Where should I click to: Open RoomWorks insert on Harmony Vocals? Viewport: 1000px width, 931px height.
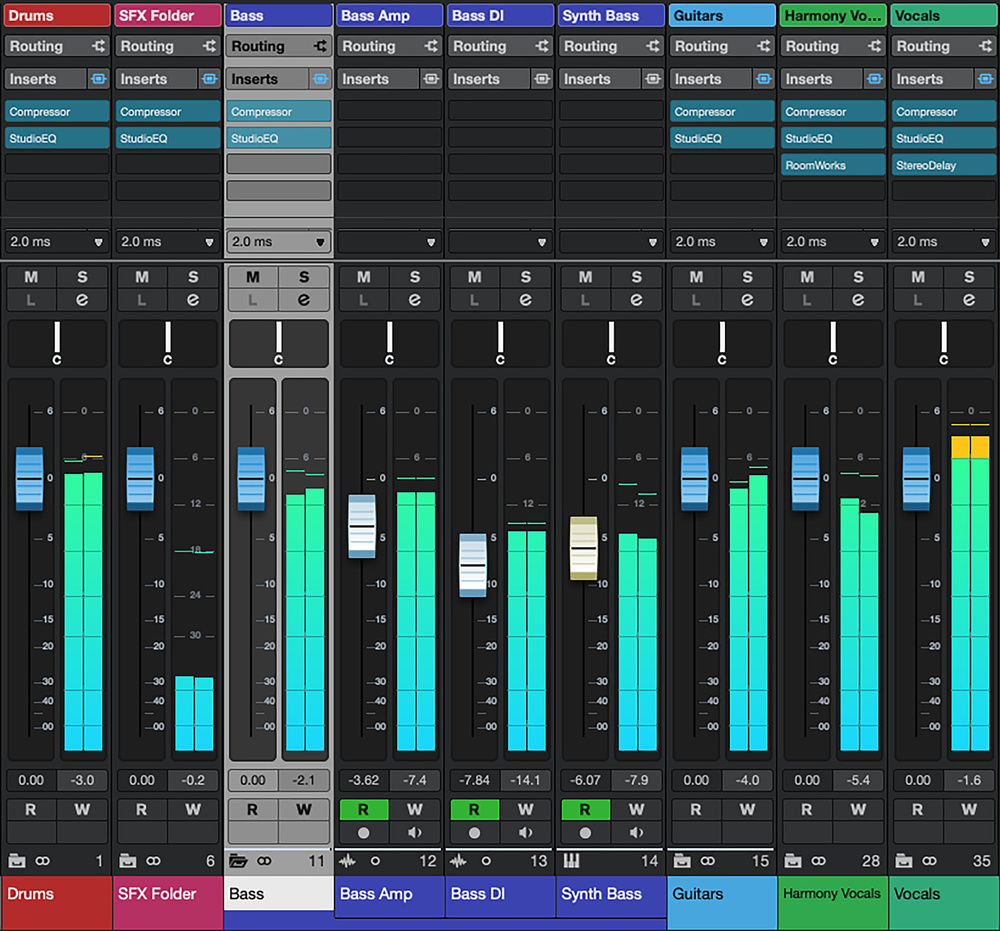(833, 165)
